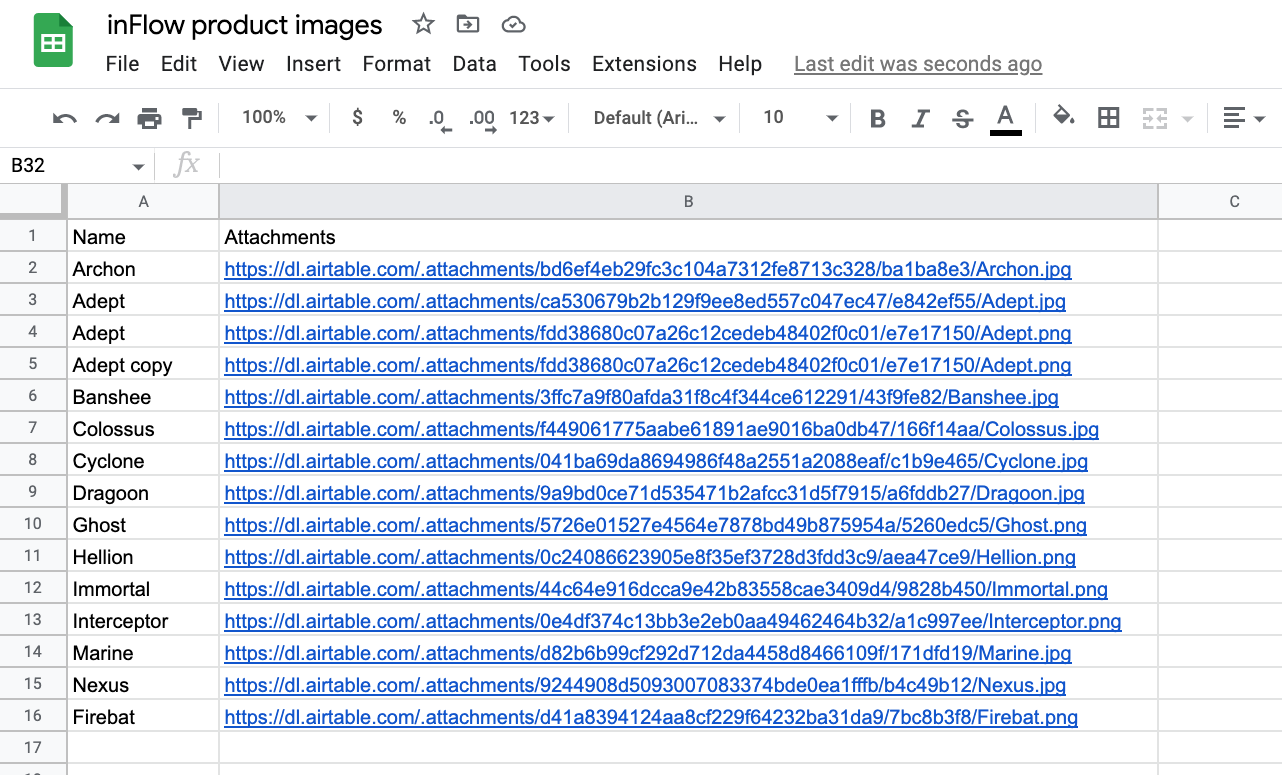Activate the paint format tool

[191, 119]
